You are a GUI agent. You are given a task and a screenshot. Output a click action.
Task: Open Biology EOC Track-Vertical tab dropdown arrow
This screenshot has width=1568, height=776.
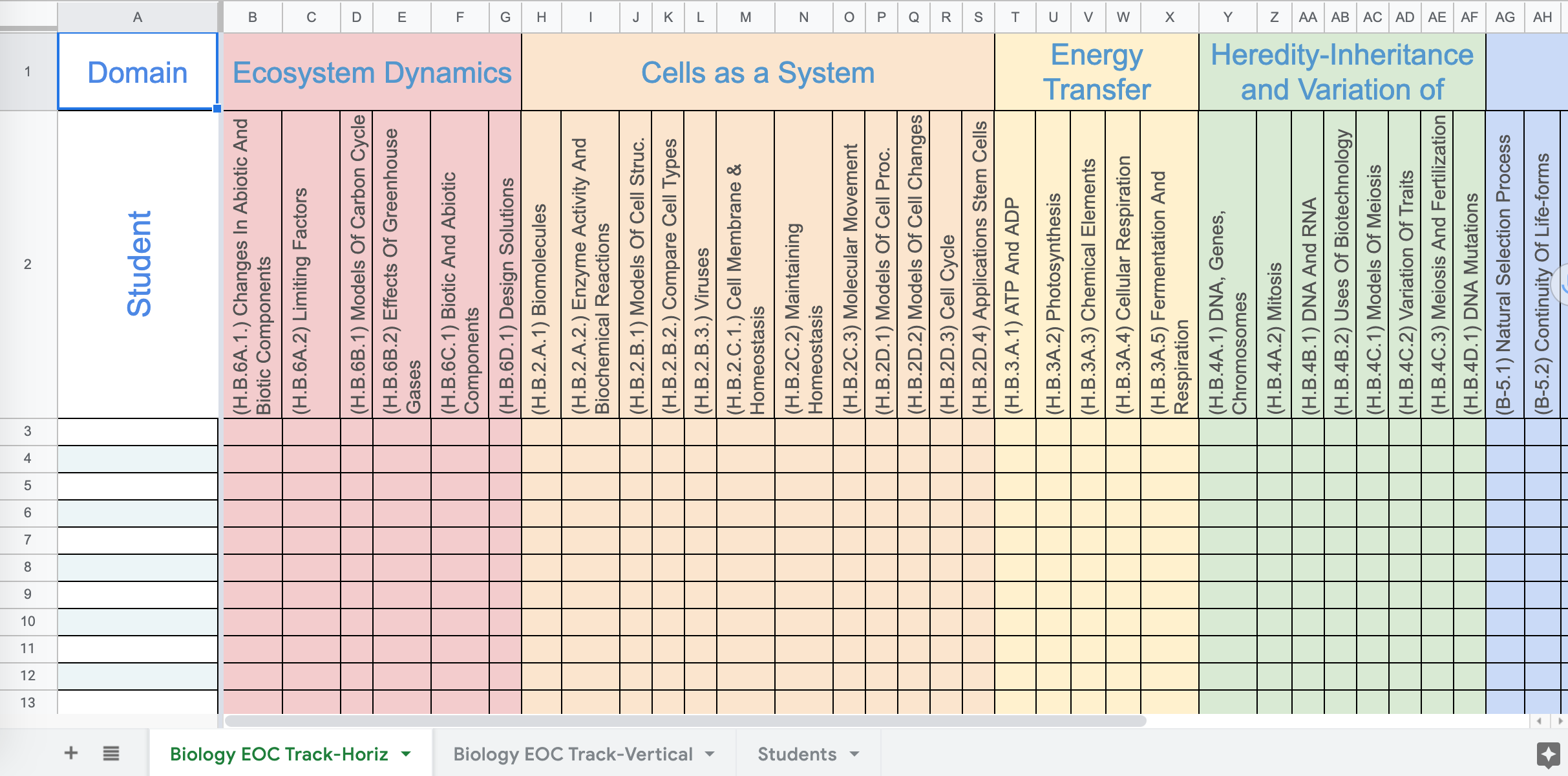pyautogui.click(x=710, y=754)
